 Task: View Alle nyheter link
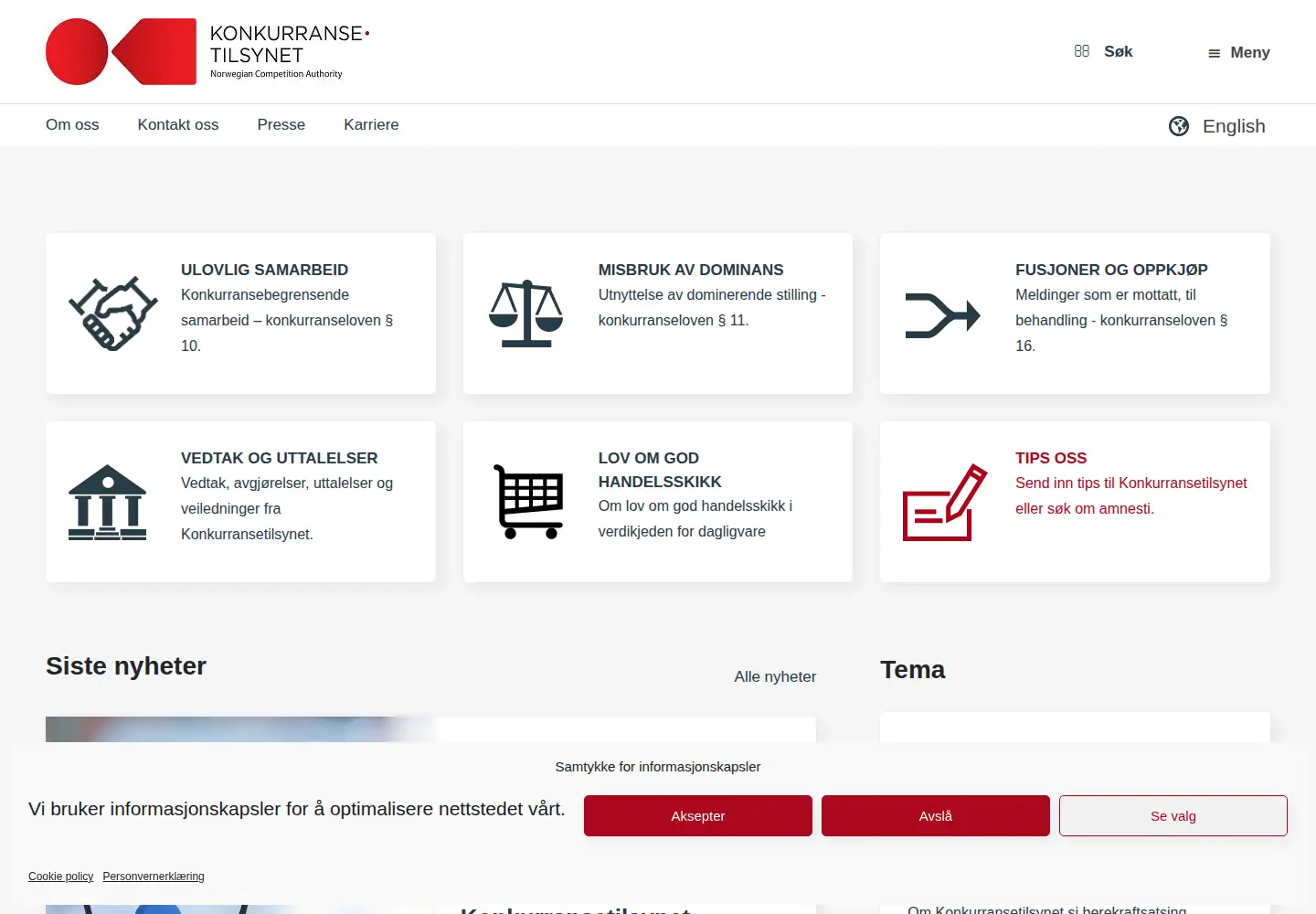click(x=775, y=677)
